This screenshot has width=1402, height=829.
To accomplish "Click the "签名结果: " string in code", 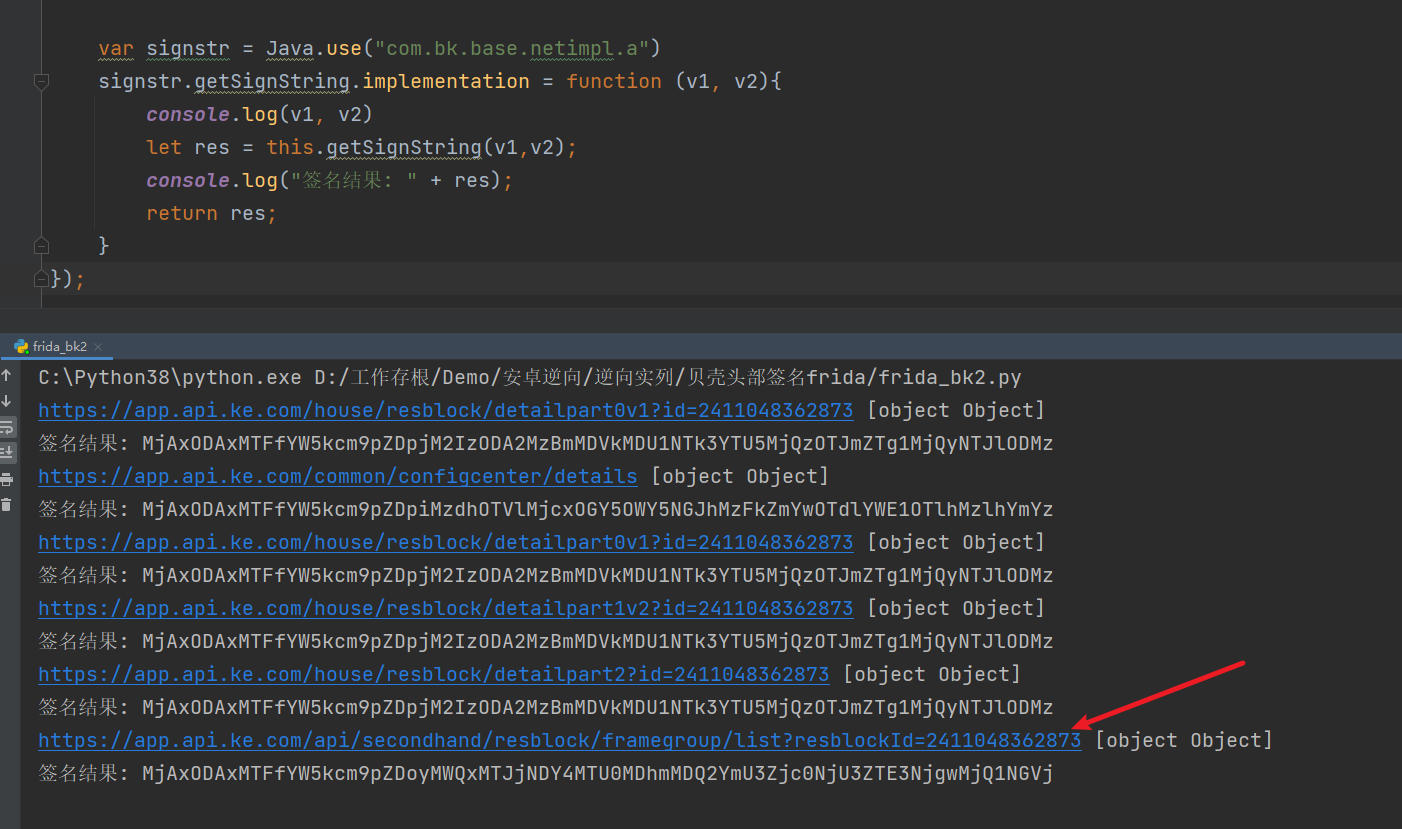I will coord(354,180).
